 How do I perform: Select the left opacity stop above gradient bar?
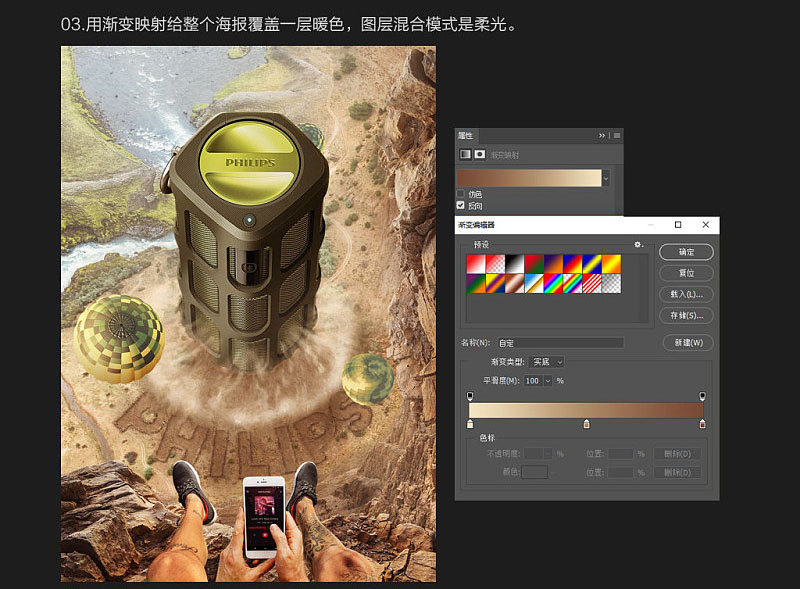point(470,396)
